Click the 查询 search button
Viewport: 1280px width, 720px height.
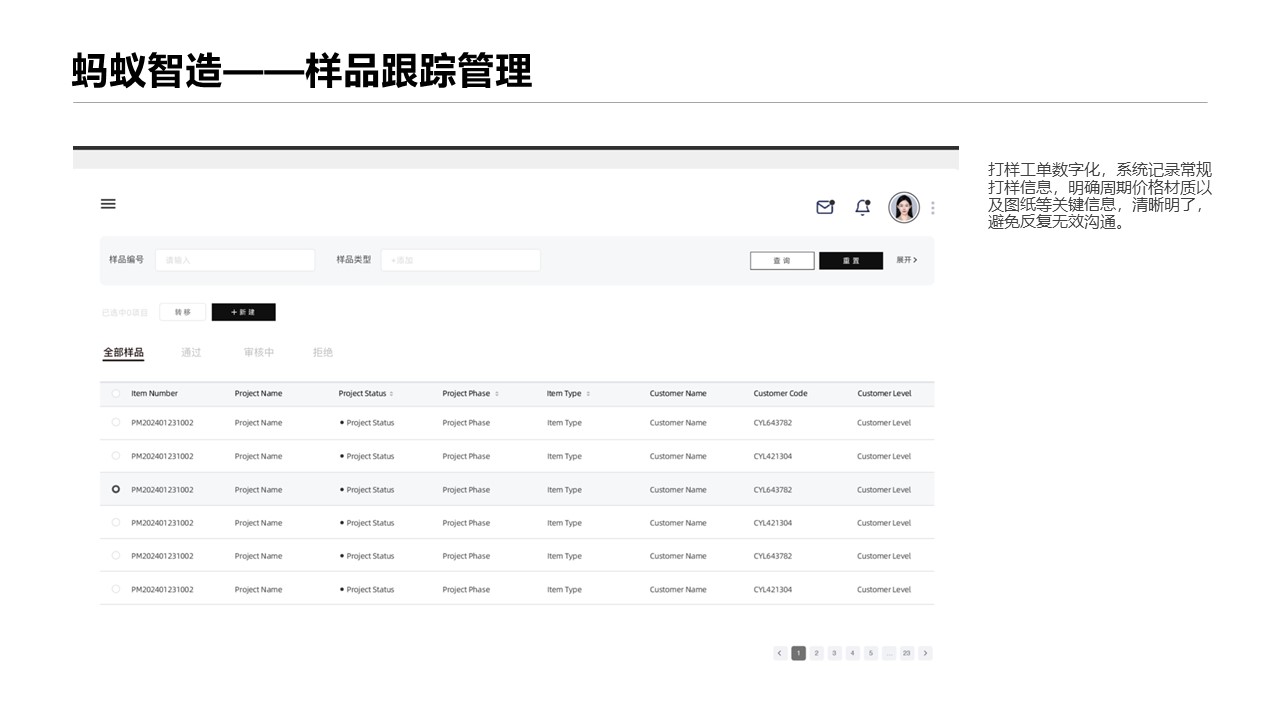point(782,261)
